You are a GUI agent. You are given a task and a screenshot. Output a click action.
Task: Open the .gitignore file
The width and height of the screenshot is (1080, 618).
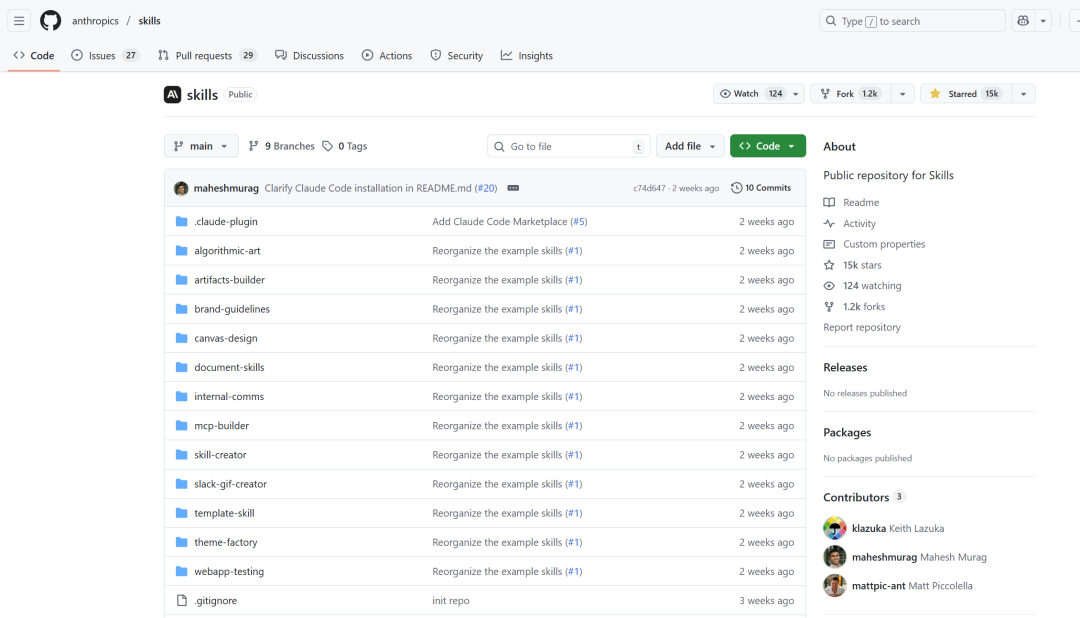point(216,601)
